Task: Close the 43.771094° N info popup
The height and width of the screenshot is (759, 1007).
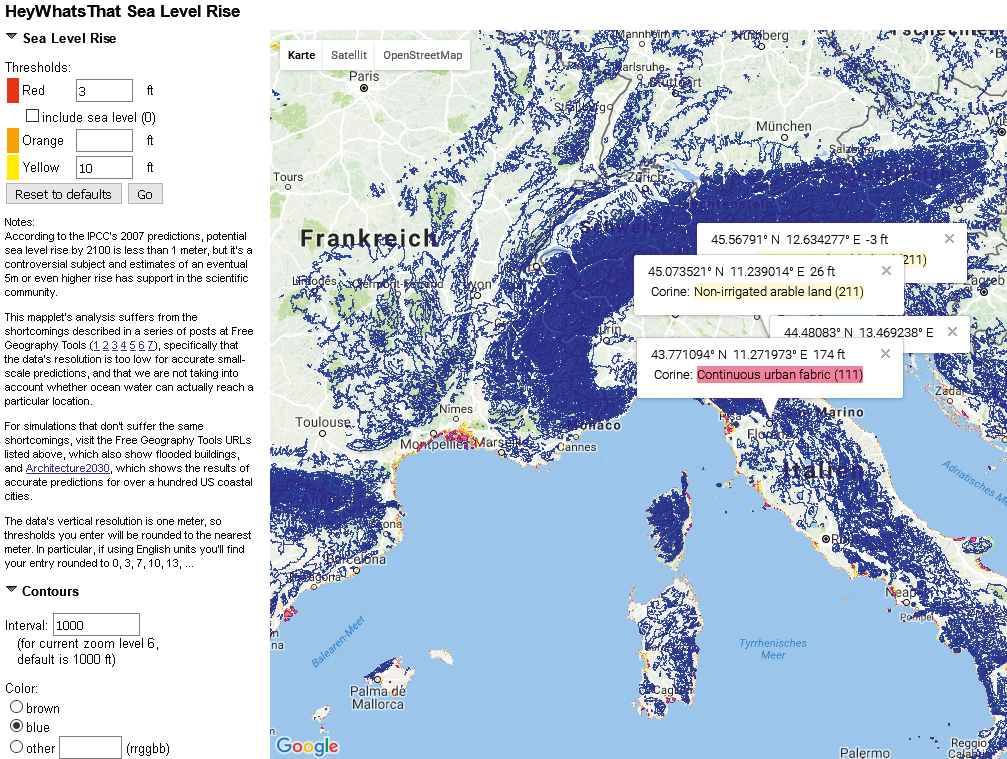Action: pos(885,354)
